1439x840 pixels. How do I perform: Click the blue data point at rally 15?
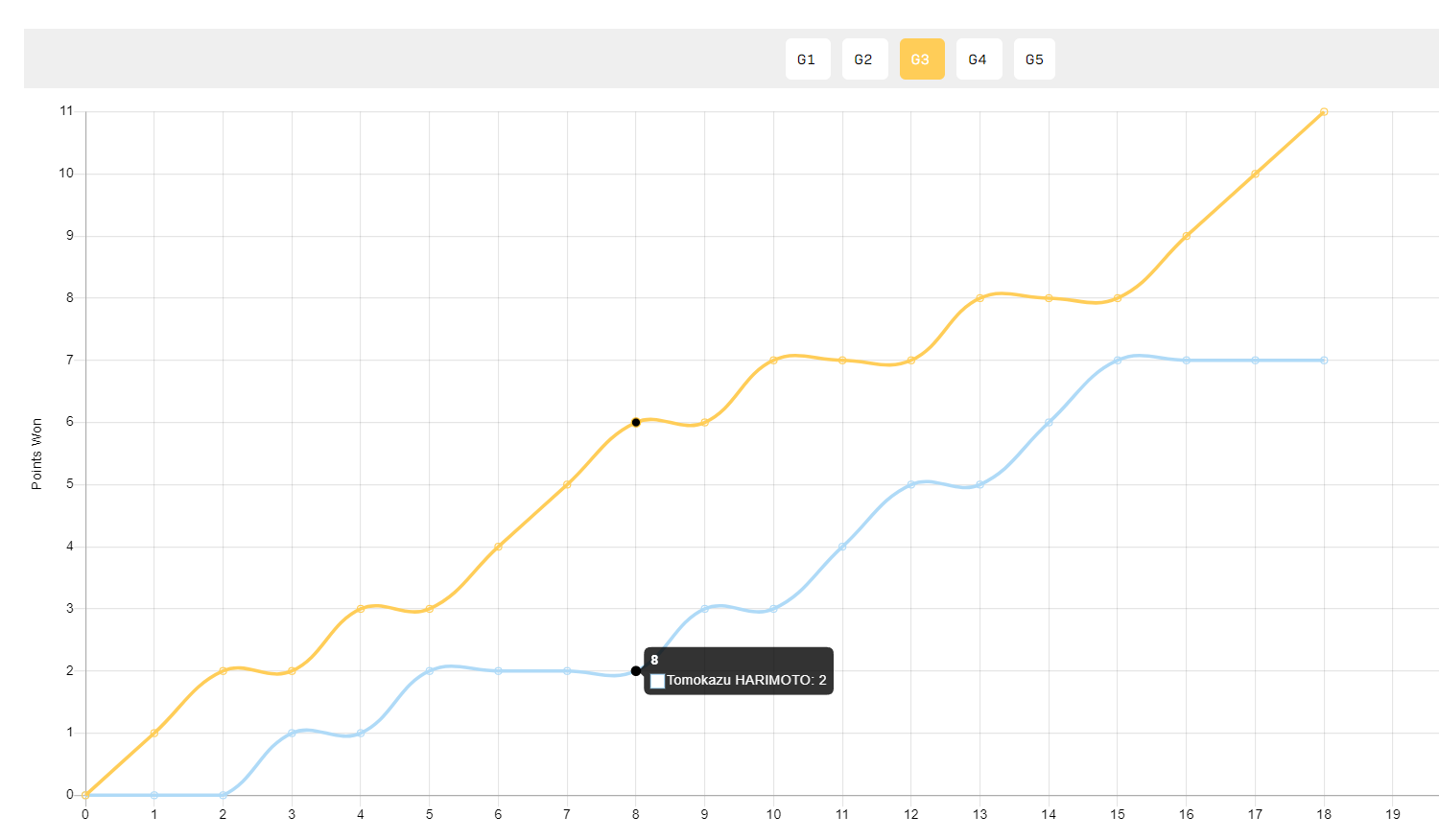pos(1118,361)
